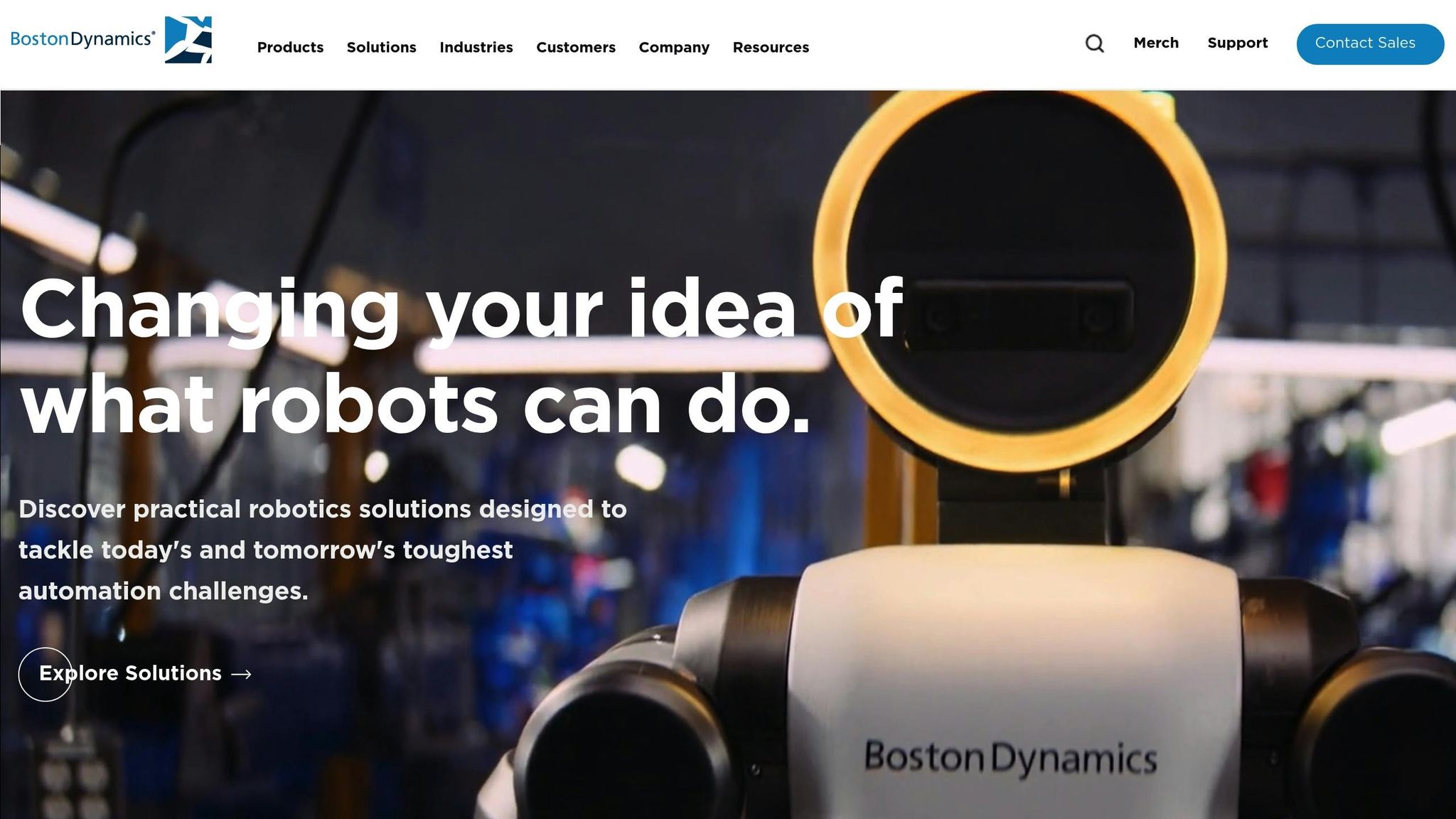Viewport: 1456px width, 819px height.
Task: Navigate to the Merch page
Action: [1156, 43]
